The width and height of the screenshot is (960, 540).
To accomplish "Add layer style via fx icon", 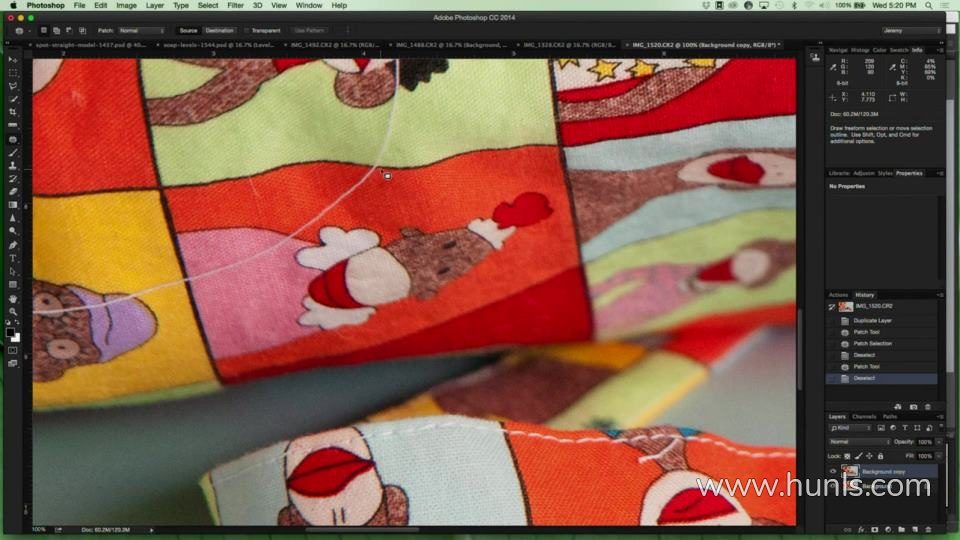I will pos(861,530).
